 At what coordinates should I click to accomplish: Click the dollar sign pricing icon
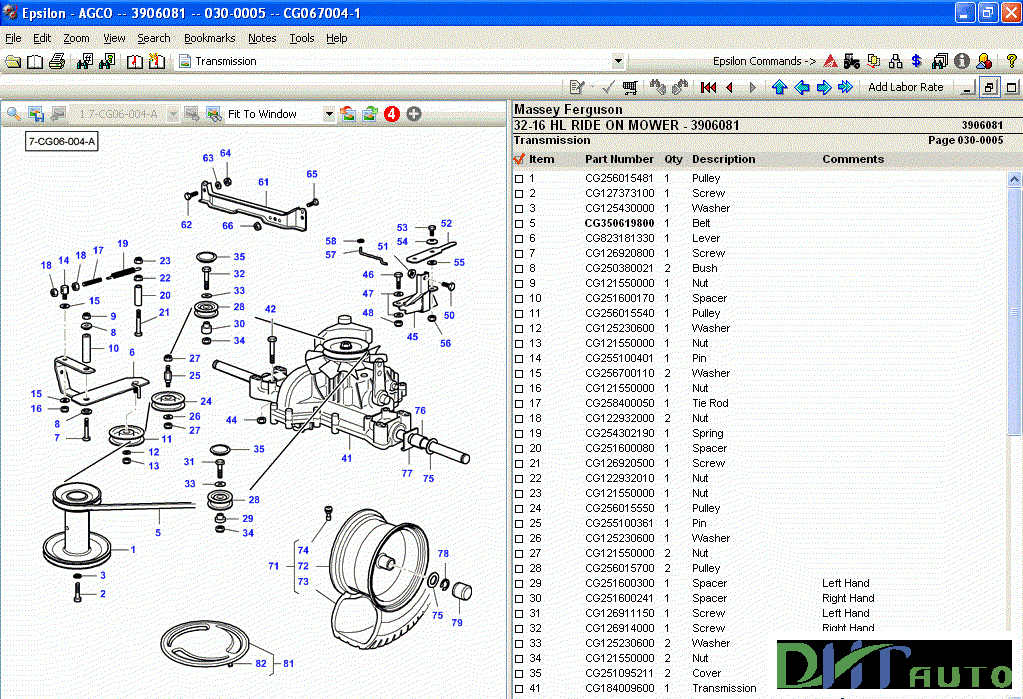pyautogui.click(x=916, y=61)
